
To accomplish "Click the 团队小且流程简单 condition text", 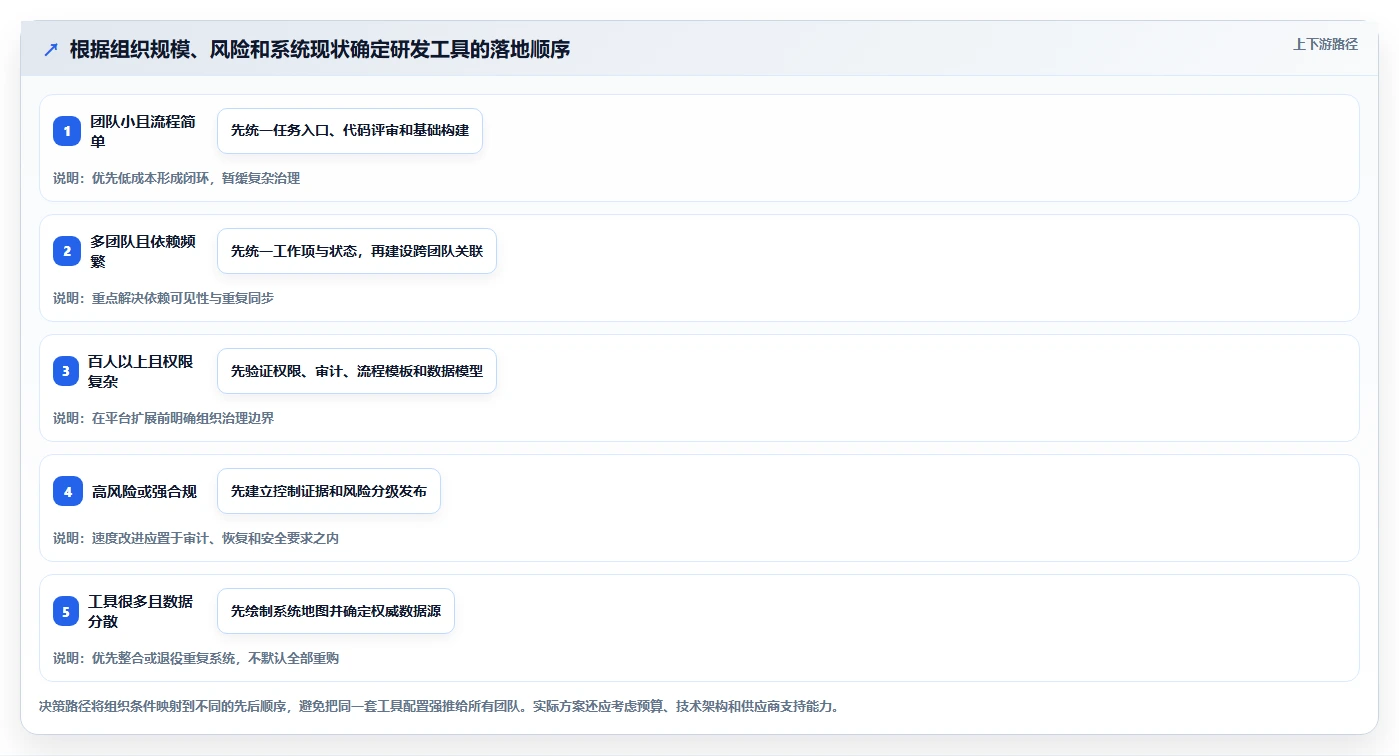I will pyautogui.click(x=142, y=131).
